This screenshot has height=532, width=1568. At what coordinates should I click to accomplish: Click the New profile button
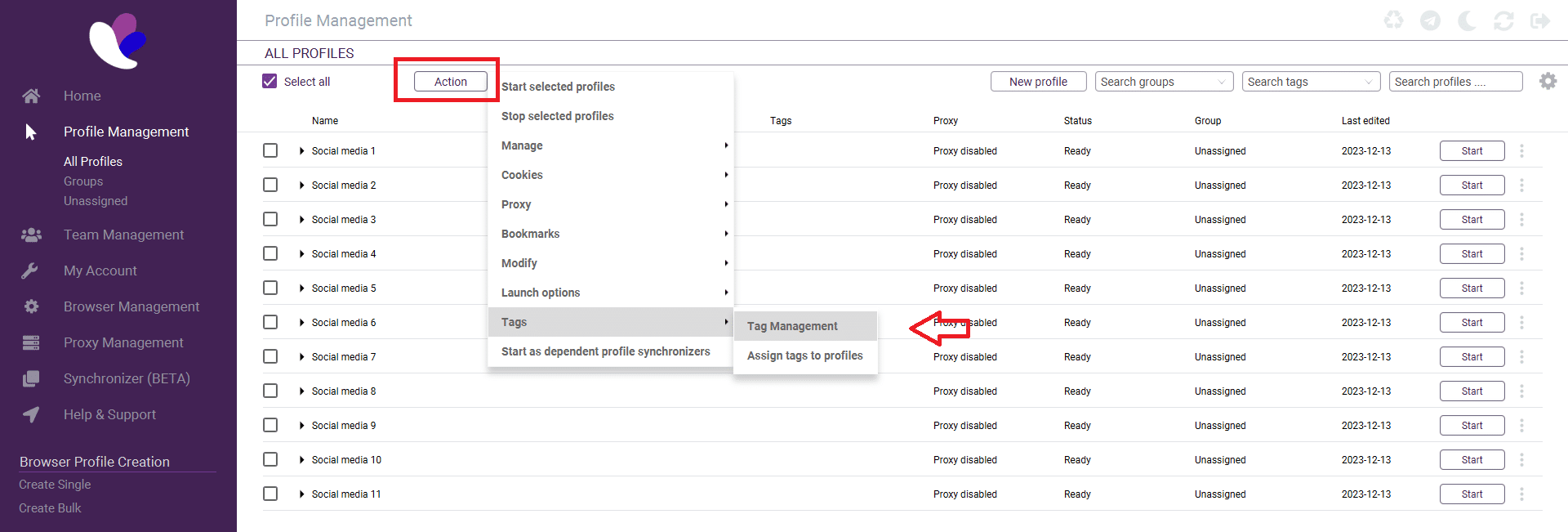click(x=1038, y=82)
